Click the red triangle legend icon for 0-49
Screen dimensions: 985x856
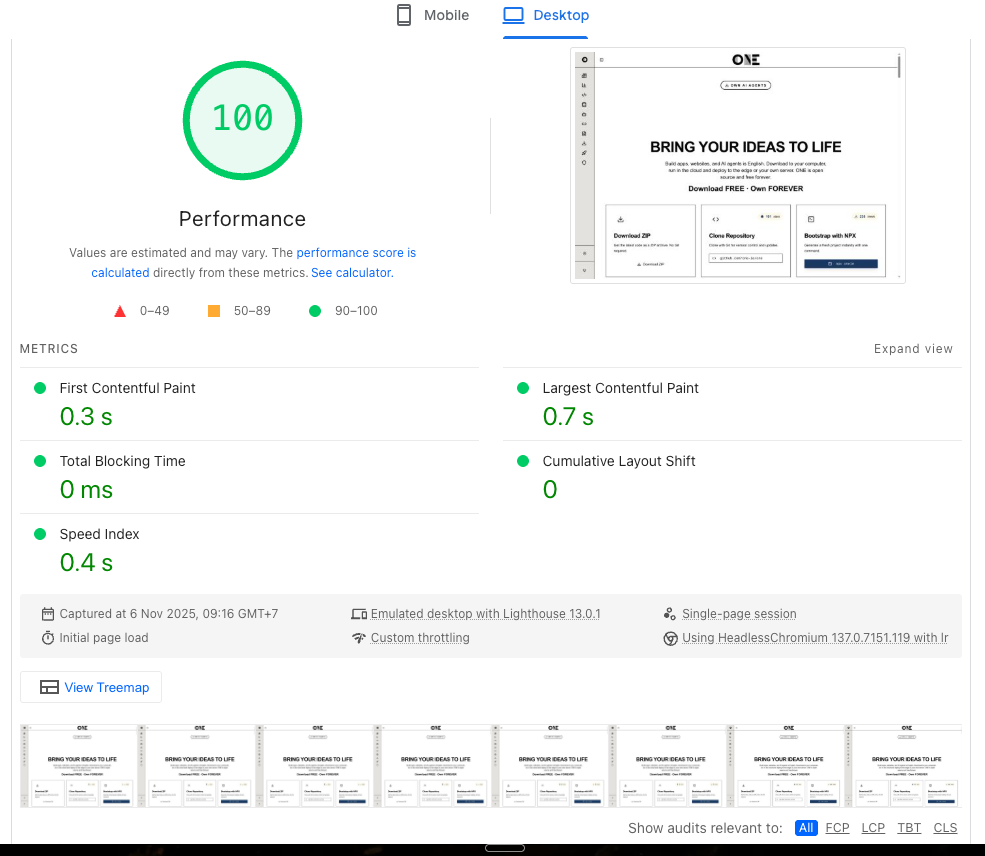[120, 310]
